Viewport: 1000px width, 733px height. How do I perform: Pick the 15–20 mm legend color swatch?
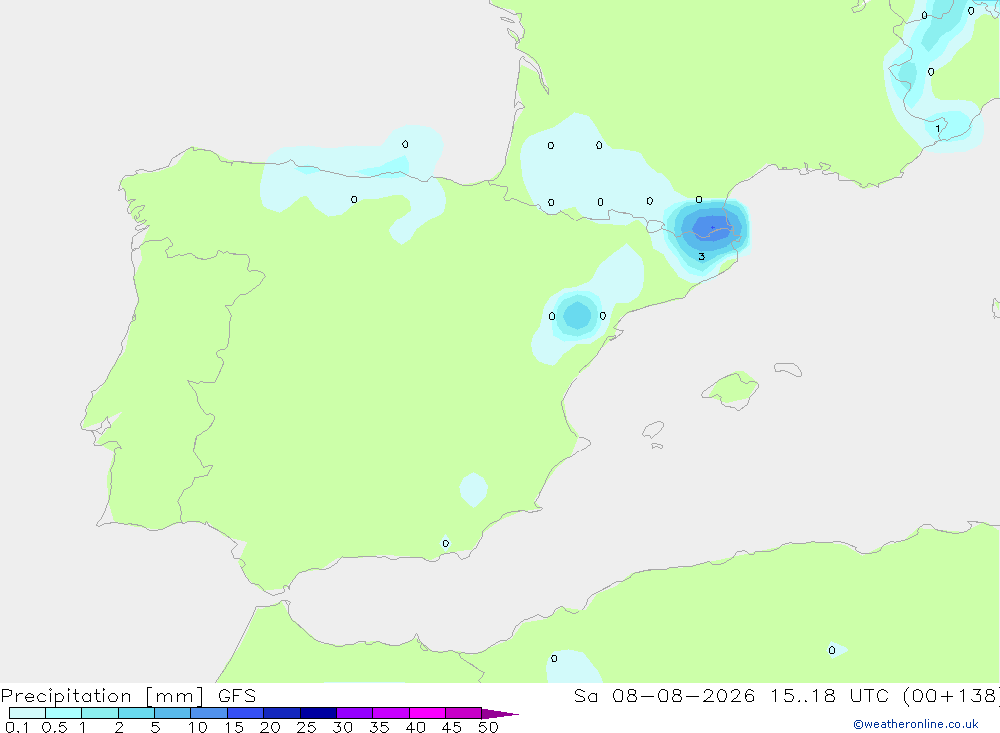[x=246, y=713]
